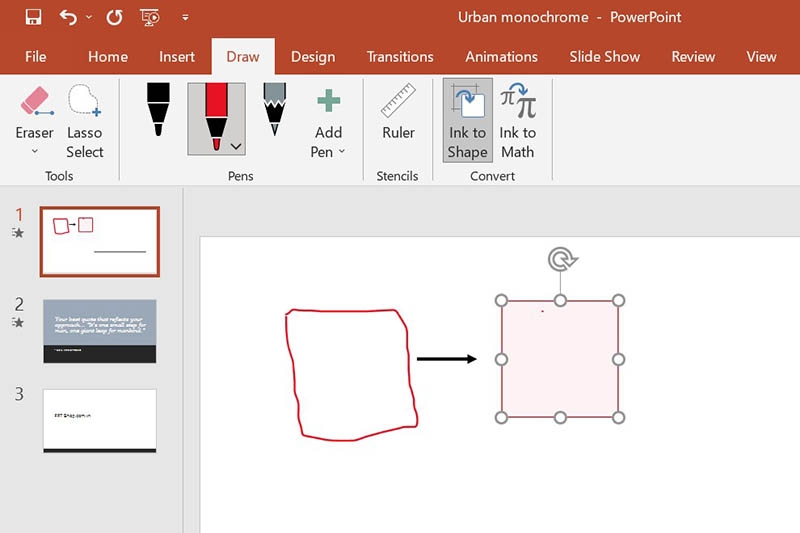
Task: Open the Animations tab
Action: [x=502, y=57]
